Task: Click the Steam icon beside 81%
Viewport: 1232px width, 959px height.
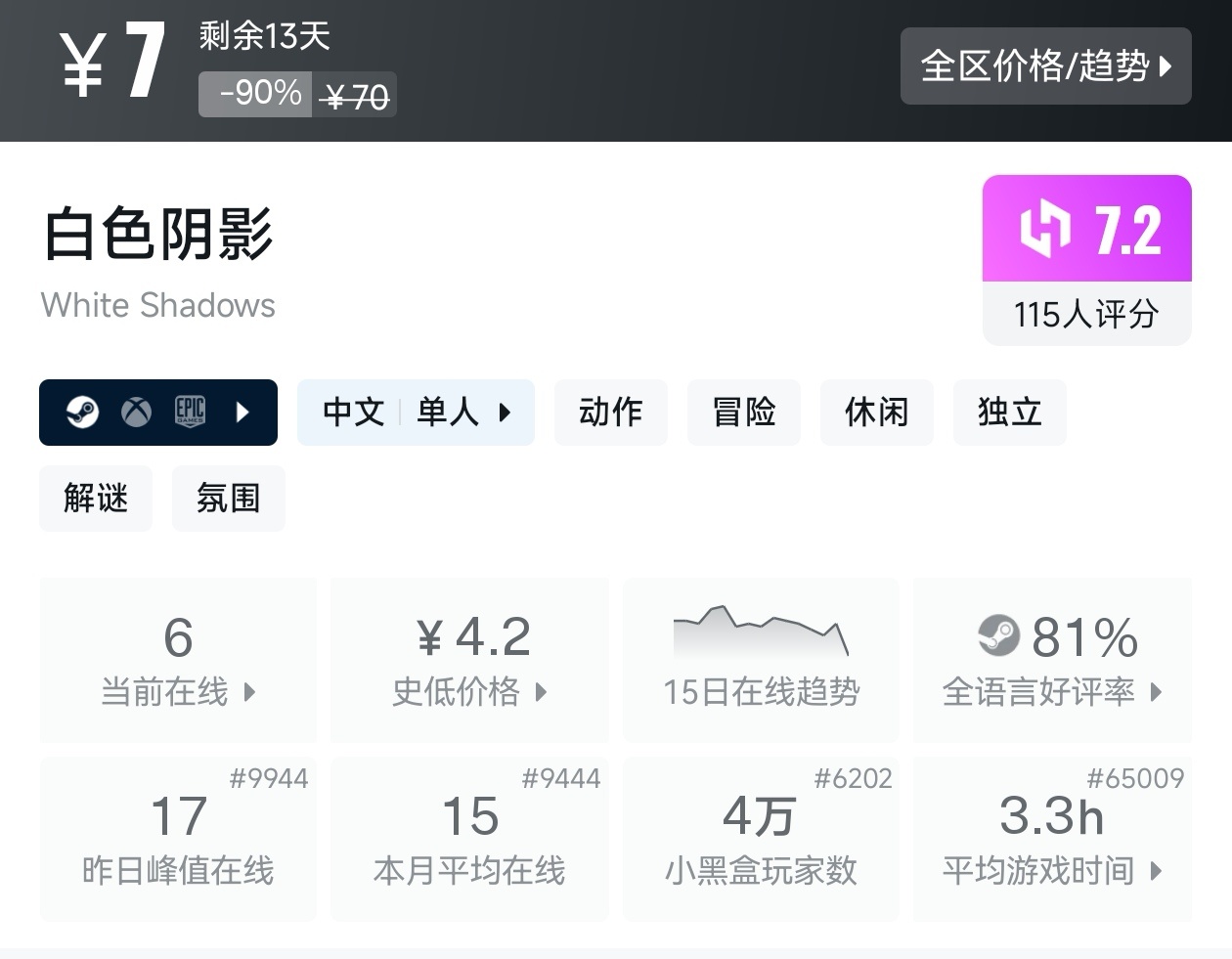Action: pos(998,636)
